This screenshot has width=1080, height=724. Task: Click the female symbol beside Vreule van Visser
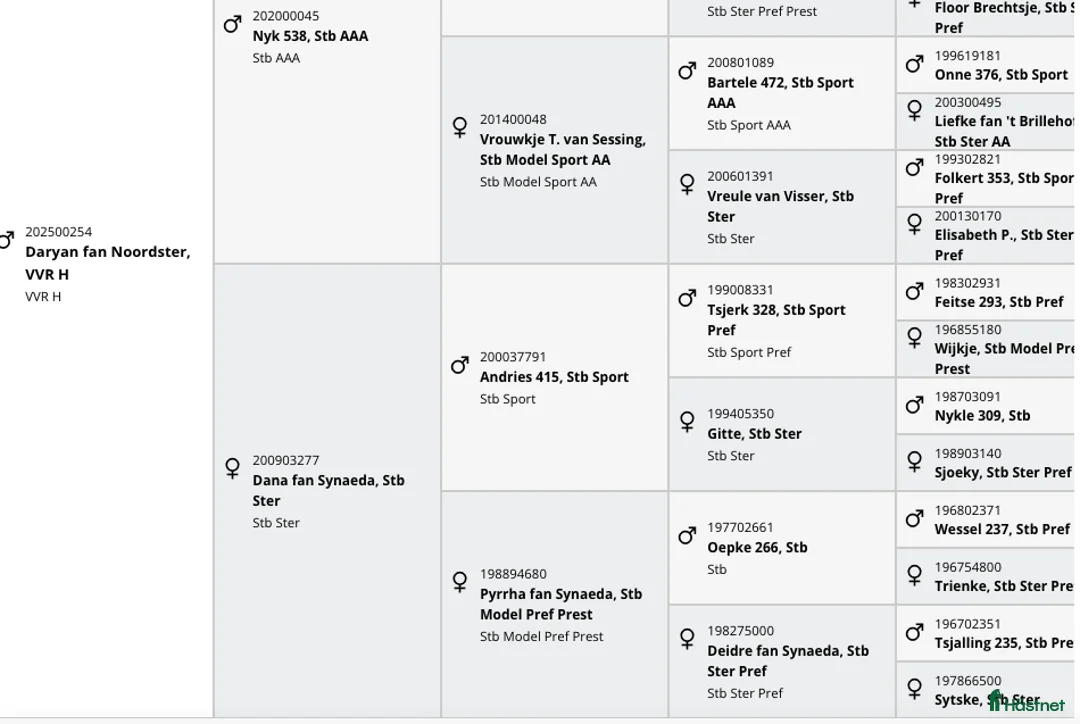click(x=687, y=185)
